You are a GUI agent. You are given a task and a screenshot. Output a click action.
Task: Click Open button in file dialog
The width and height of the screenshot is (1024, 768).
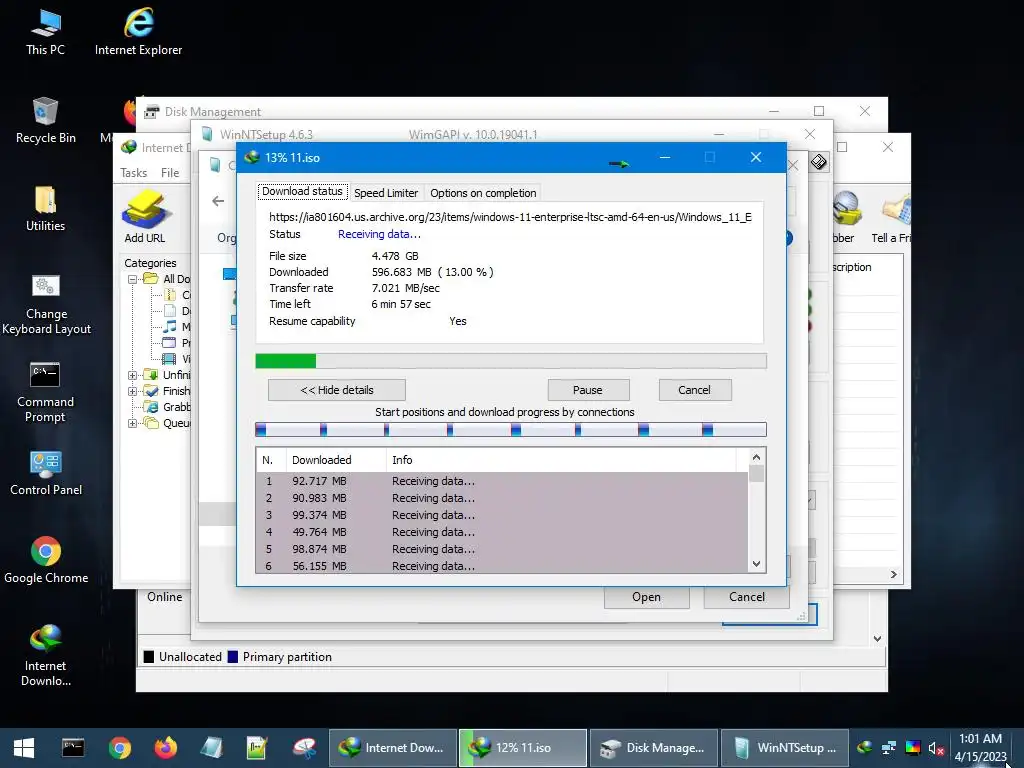[647, 597]
